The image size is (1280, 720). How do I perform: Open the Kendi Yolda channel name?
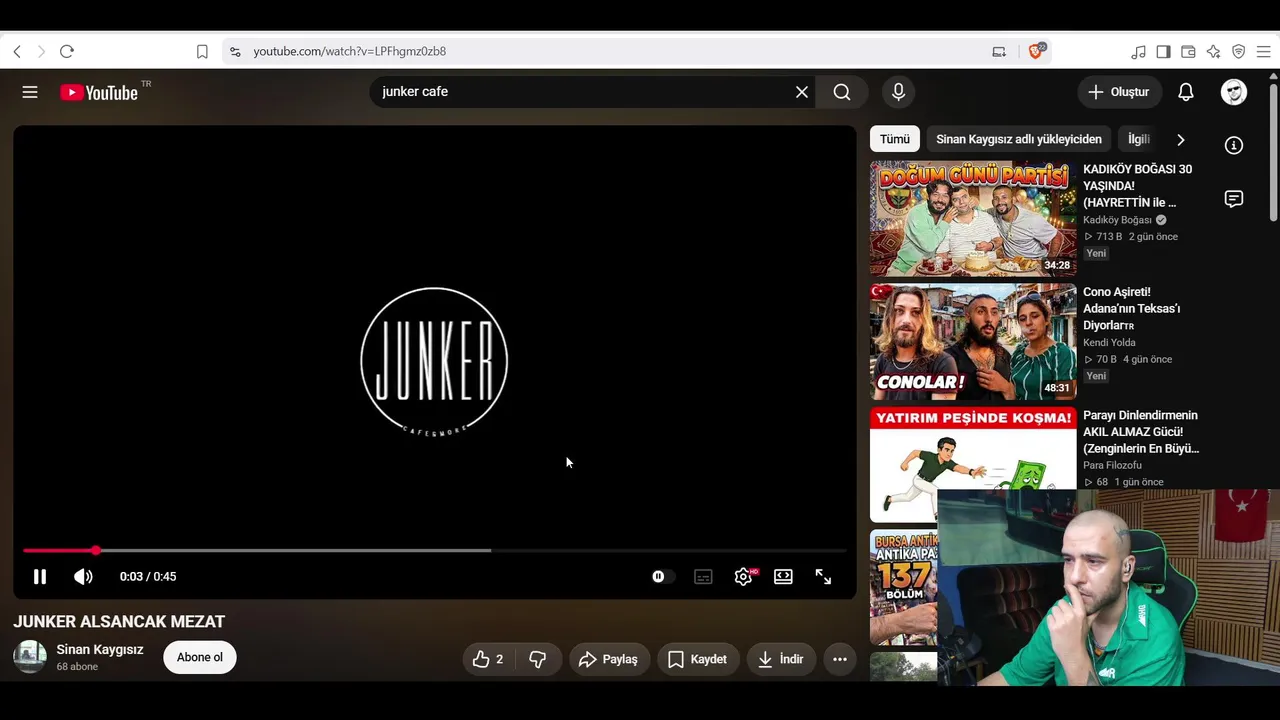click(x=1109, y=343)
